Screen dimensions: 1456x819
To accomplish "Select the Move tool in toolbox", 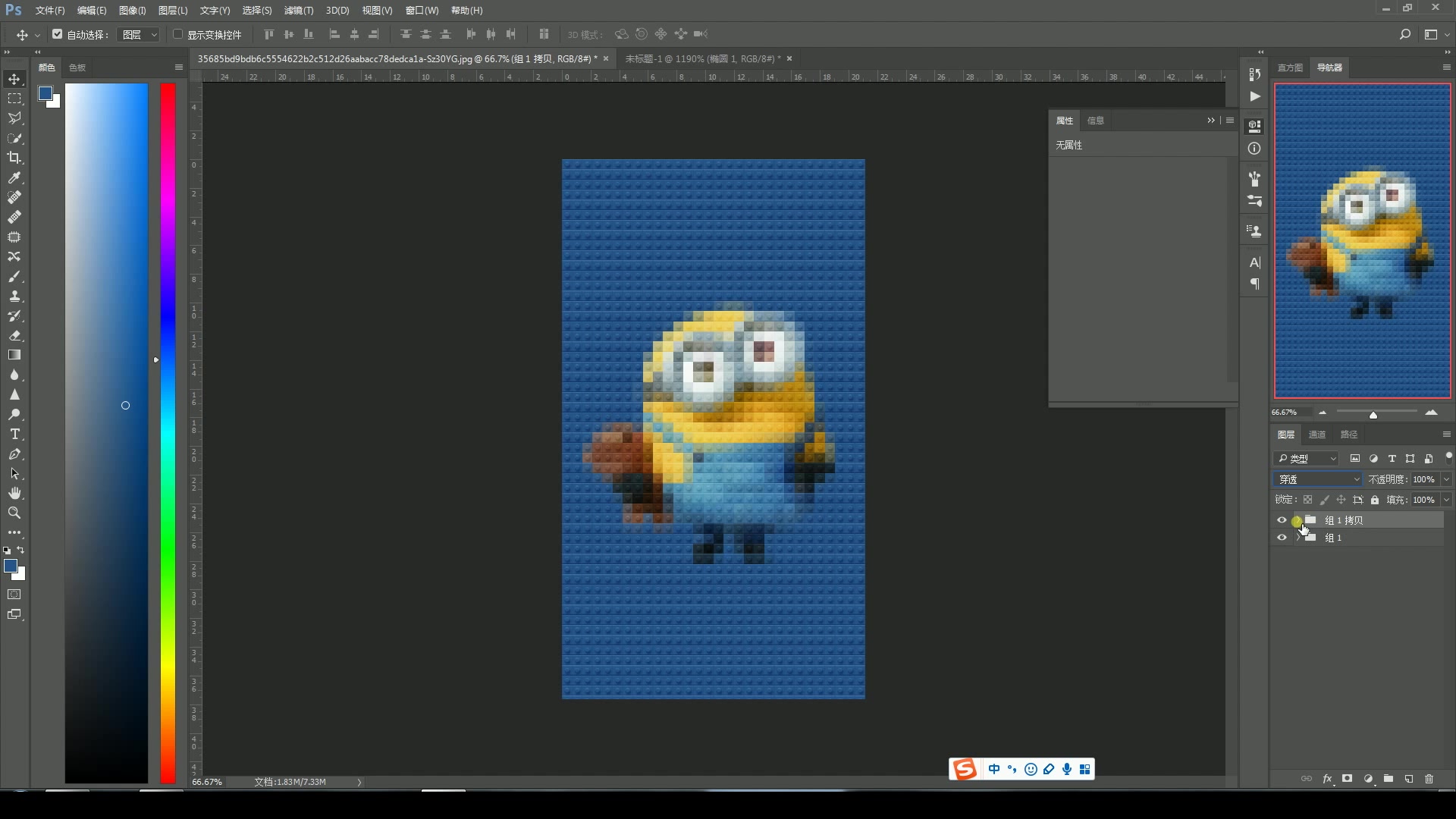I will pyautogui.click(x=14, y=79).
